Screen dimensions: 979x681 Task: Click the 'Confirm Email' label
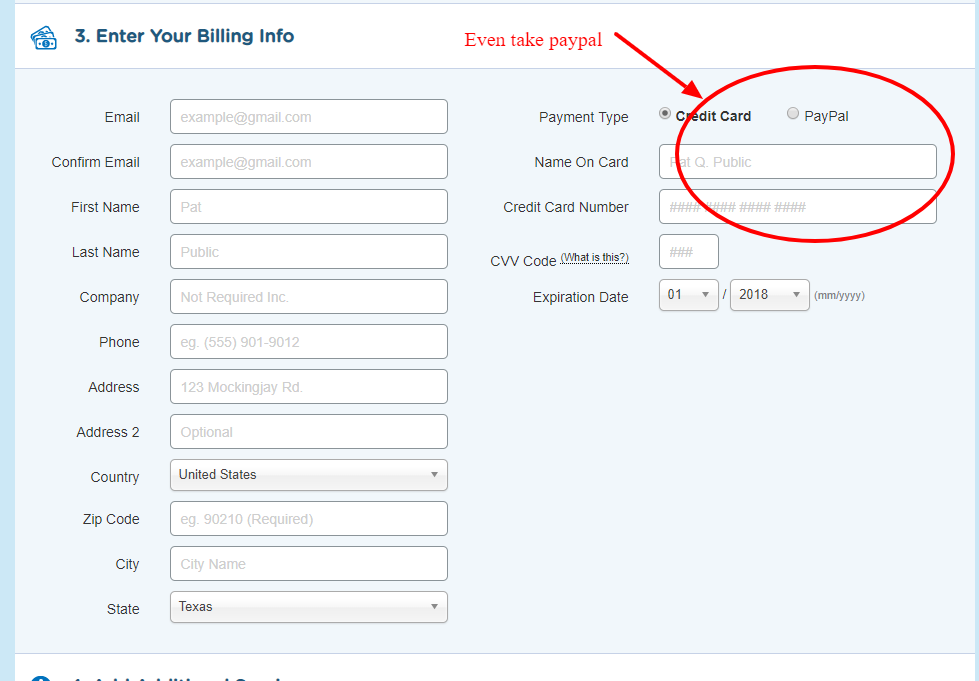(x=96, y=162)
